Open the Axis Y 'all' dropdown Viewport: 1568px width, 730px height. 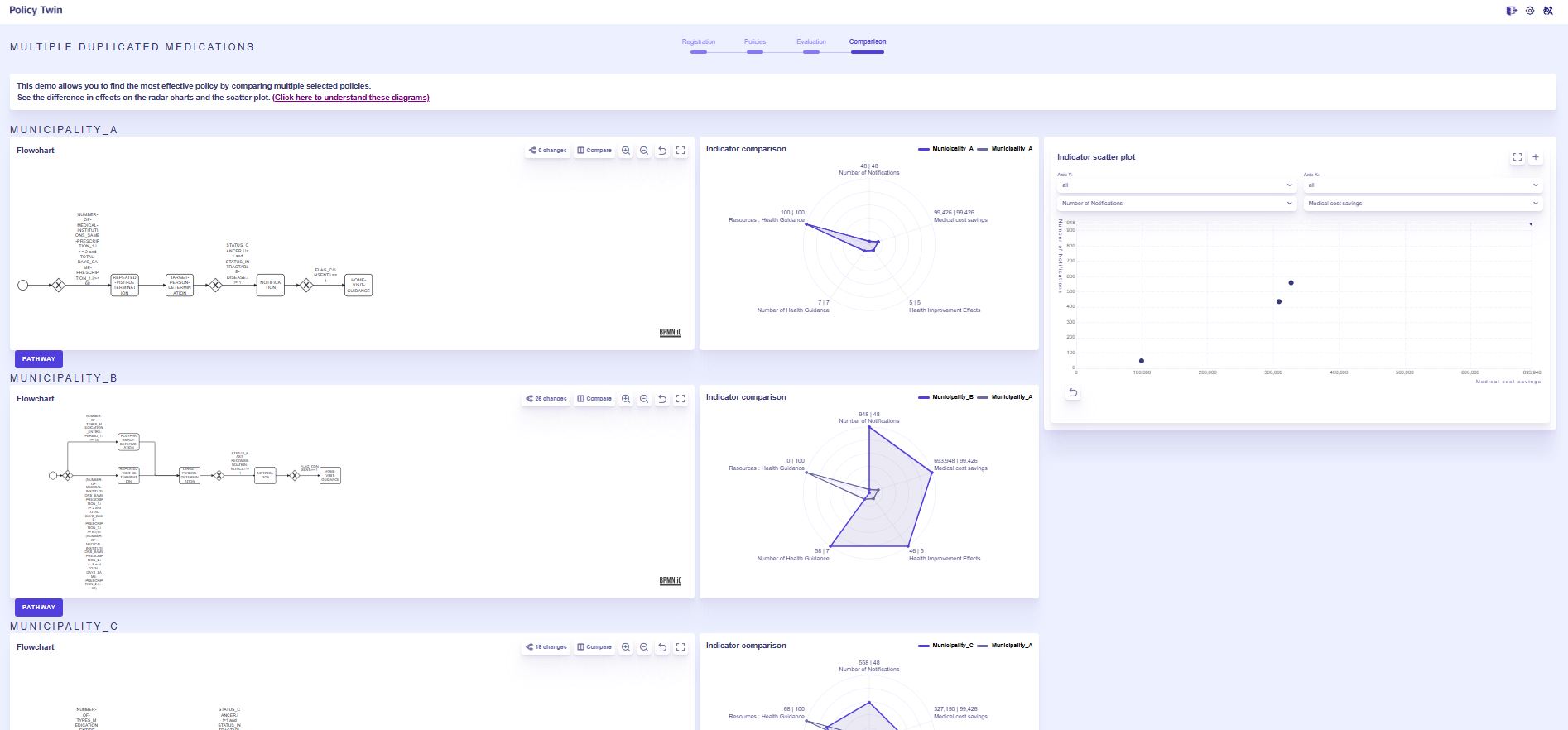point(1176,185)
